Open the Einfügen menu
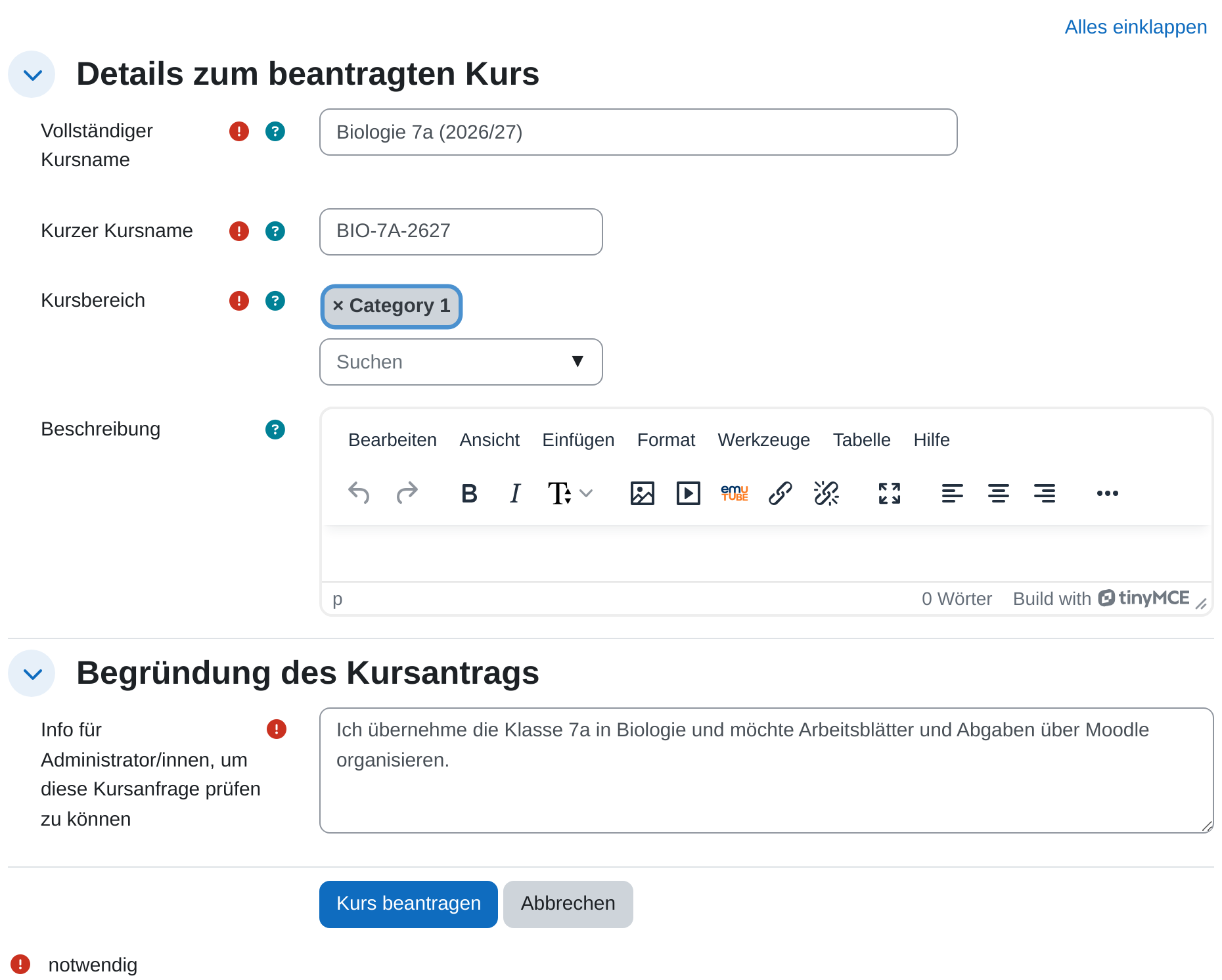This screenshot has width=1222, height=980. point(578,440)
